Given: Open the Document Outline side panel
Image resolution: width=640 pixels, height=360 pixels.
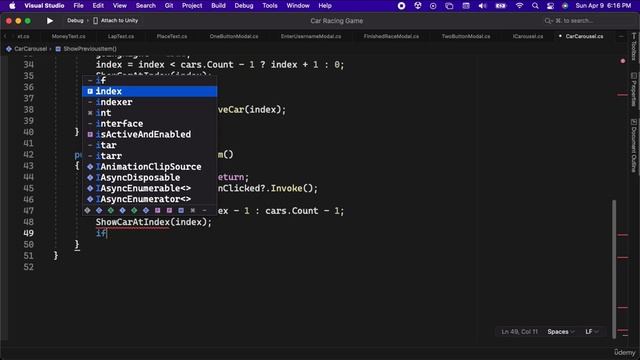Looking at the screenshot, I should tap(633, 145).
